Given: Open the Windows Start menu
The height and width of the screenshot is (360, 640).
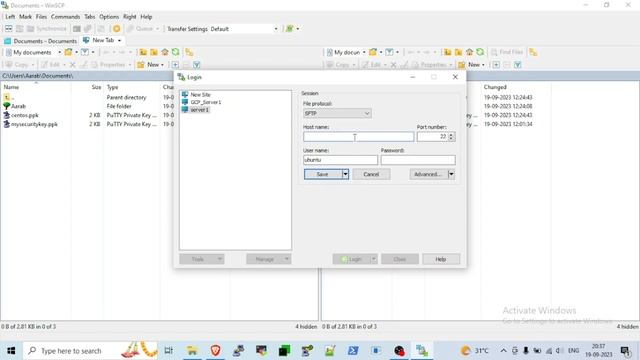Looking at the screenshot, I should tap(11, 350).
